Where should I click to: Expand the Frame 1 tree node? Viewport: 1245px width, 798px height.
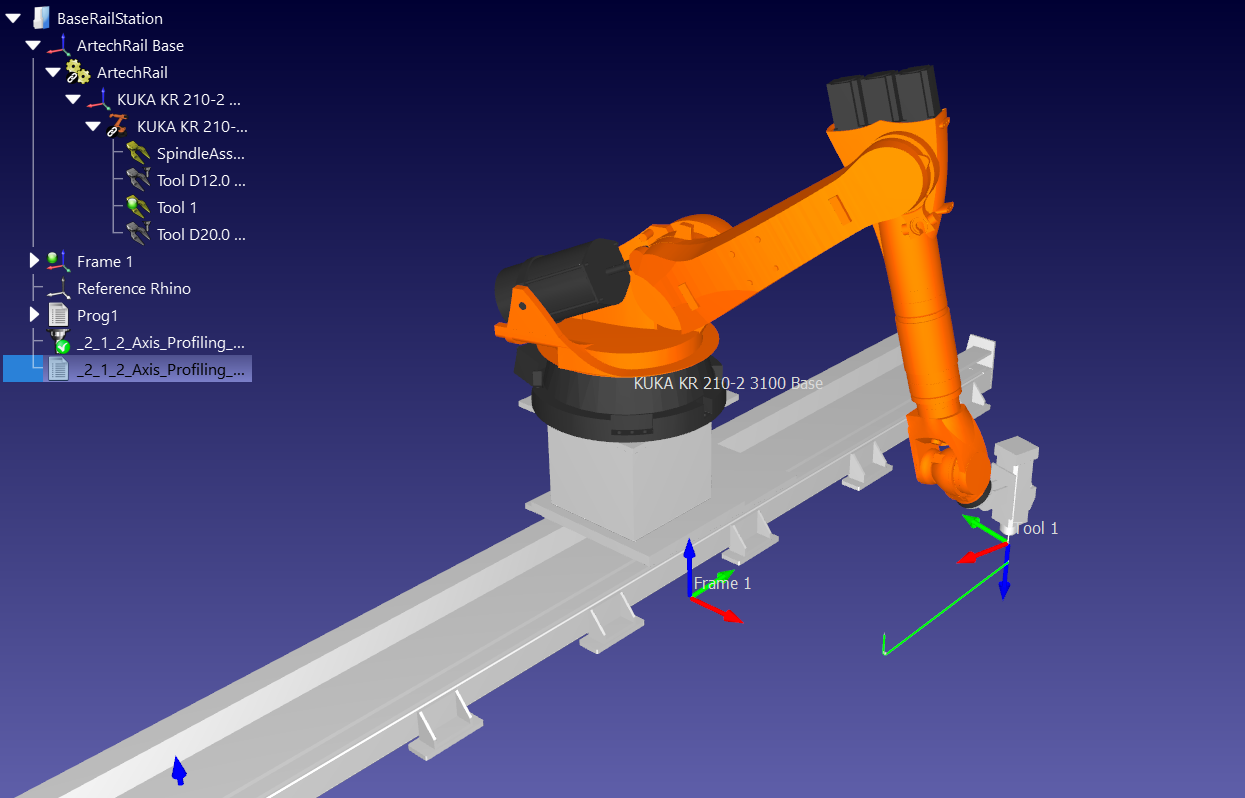click(x=34, y=261)
